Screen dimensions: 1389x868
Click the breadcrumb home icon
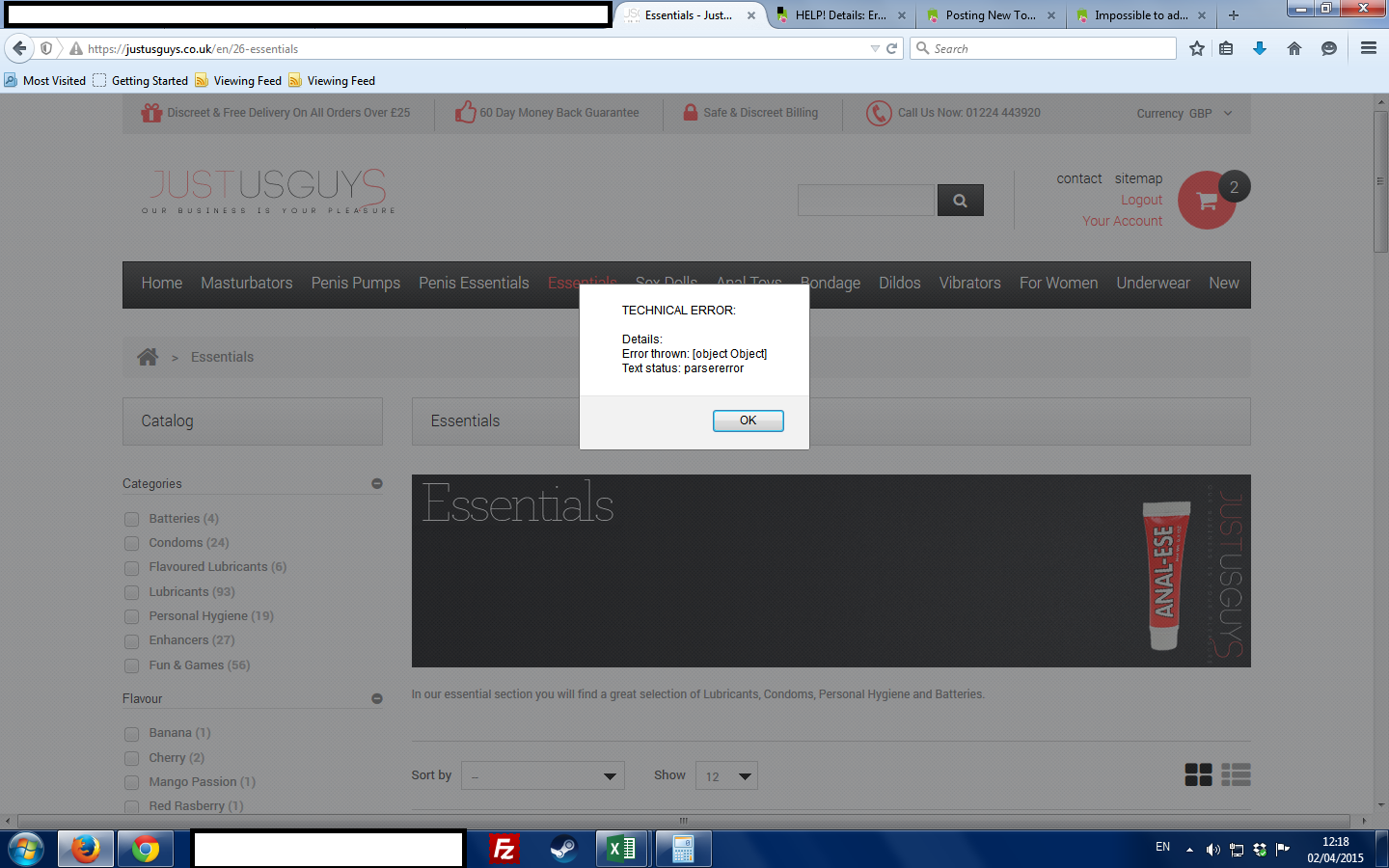click(148, 357)
